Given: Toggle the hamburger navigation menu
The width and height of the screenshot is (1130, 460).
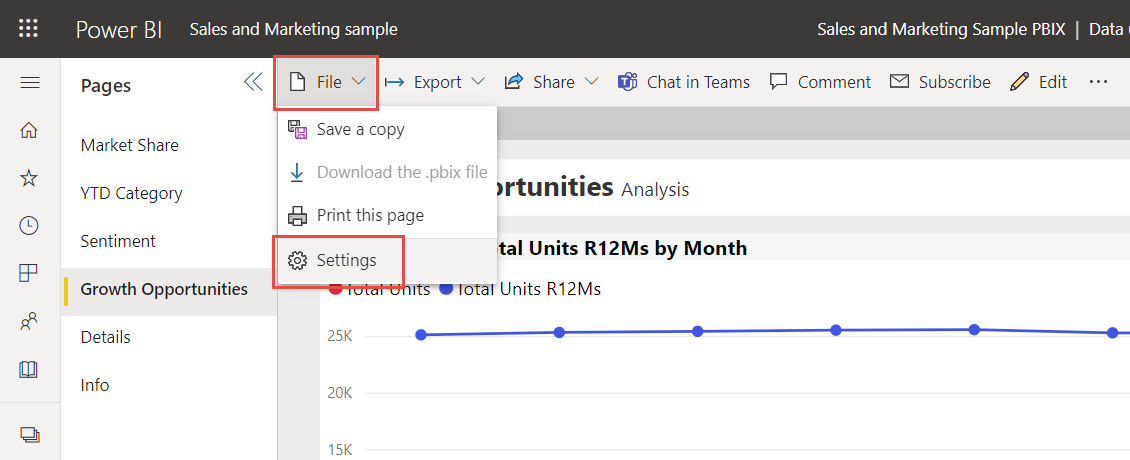Looking at the screenshot, I should coord(29,82).
